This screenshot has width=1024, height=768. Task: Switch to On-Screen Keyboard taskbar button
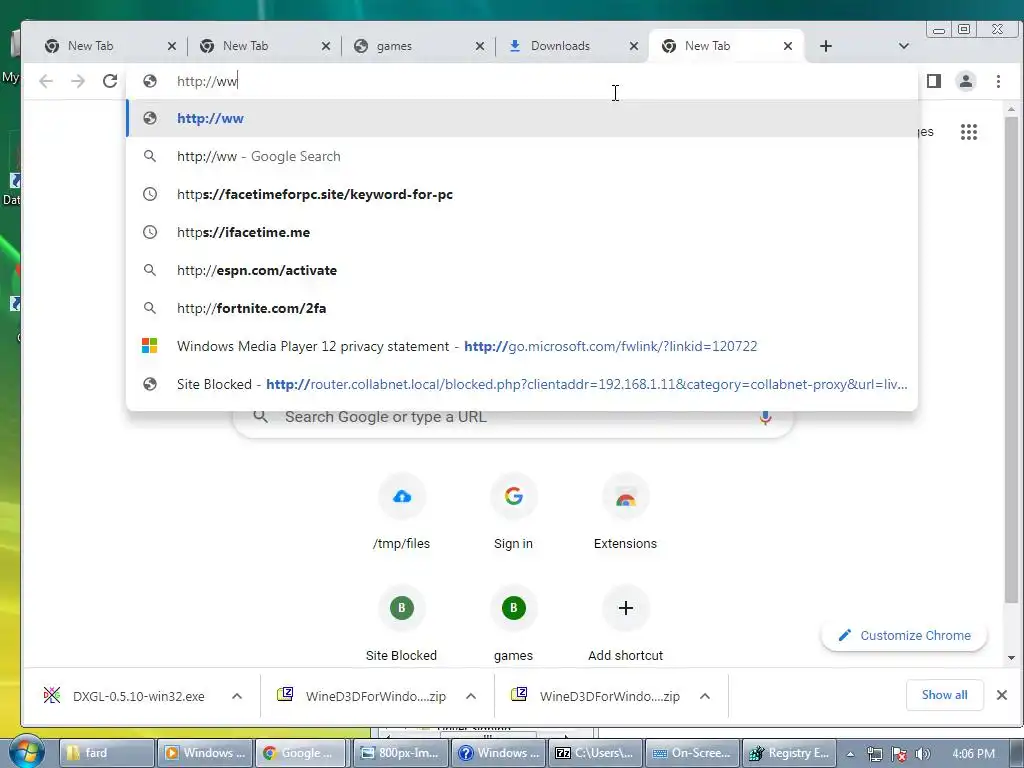click(x=692, y=753)
